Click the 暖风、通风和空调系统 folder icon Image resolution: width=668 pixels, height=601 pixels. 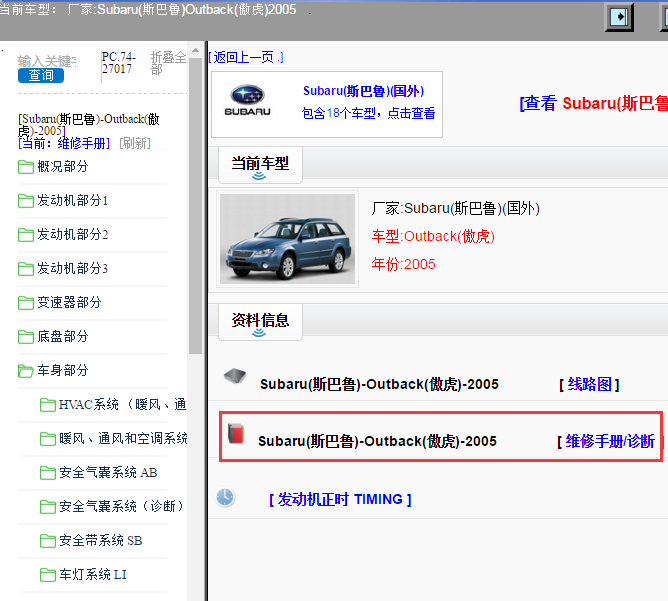point(47,439)
